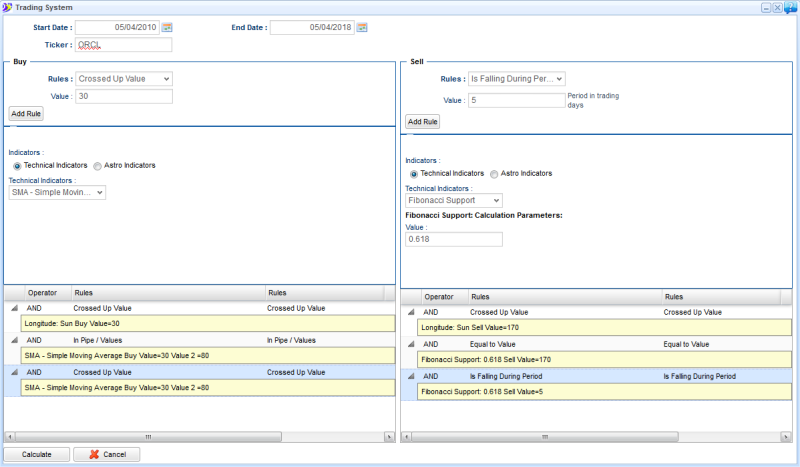Open the End Date calendar picker

click(363, 27)
